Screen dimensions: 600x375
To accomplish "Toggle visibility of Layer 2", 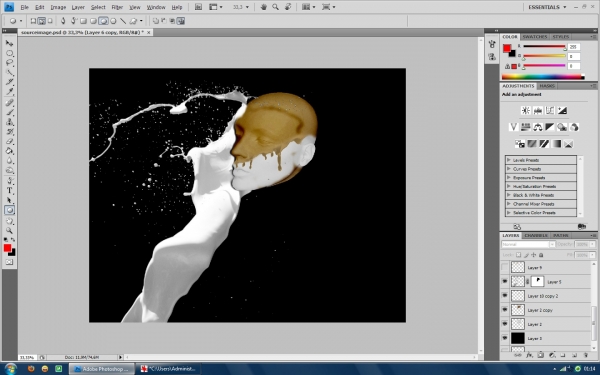I will pos(505,324).
